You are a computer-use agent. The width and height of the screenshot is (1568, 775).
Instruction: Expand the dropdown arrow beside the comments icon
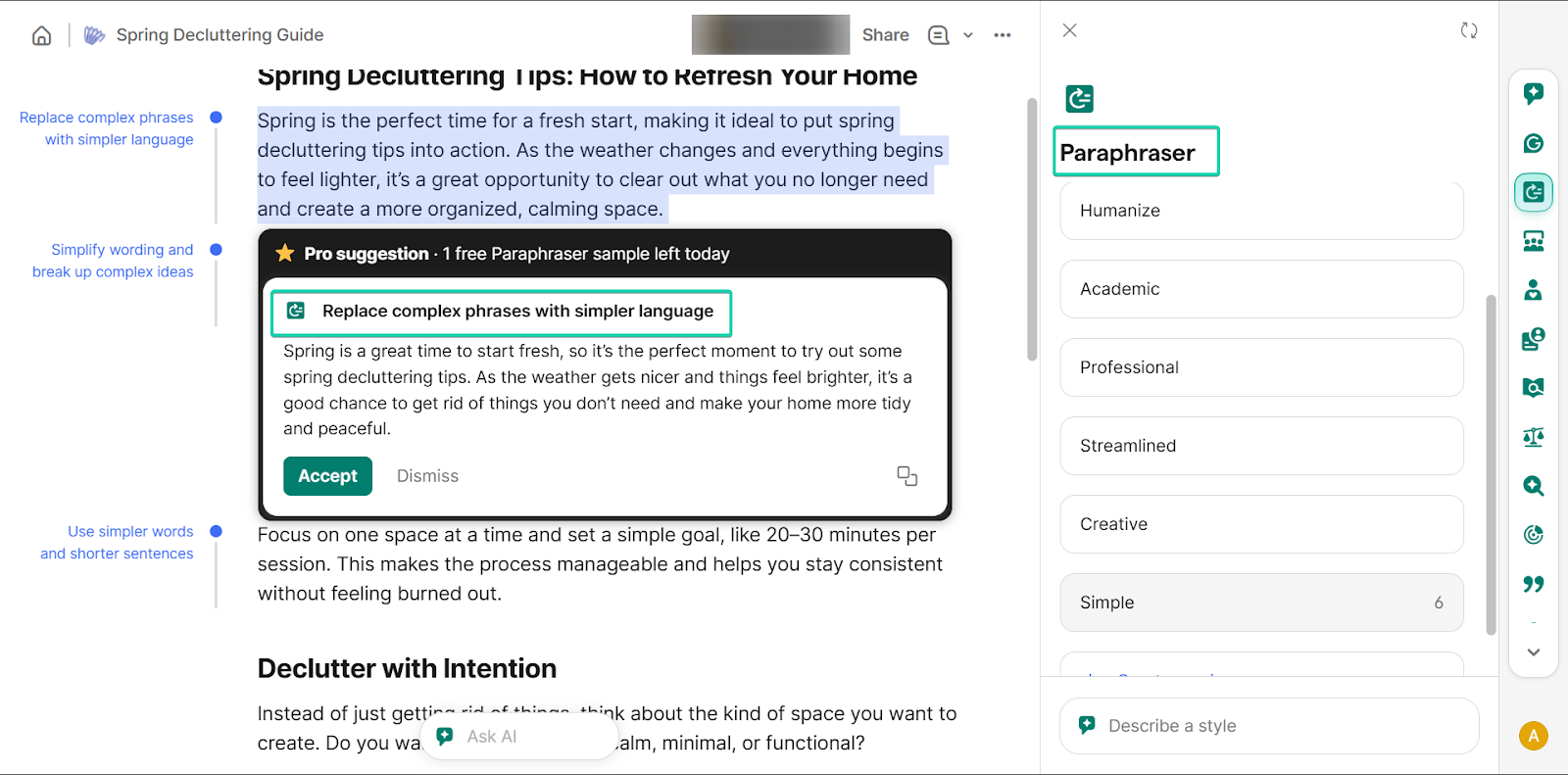[968, 35]
